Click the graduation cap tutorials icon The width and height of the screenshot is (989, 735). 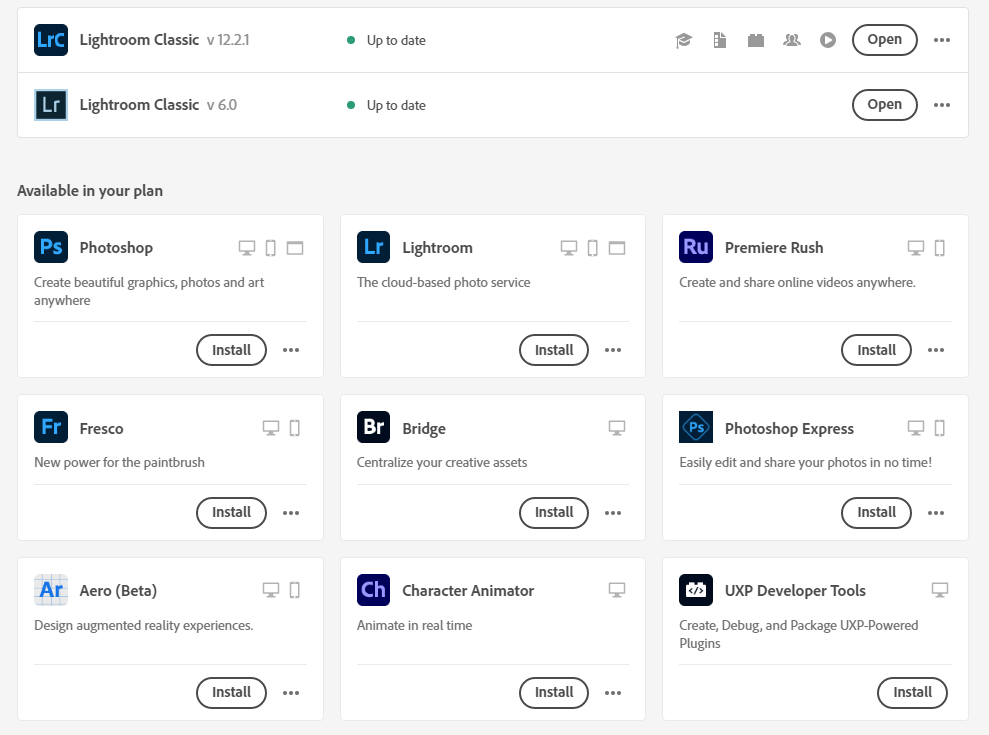point(684,40)
